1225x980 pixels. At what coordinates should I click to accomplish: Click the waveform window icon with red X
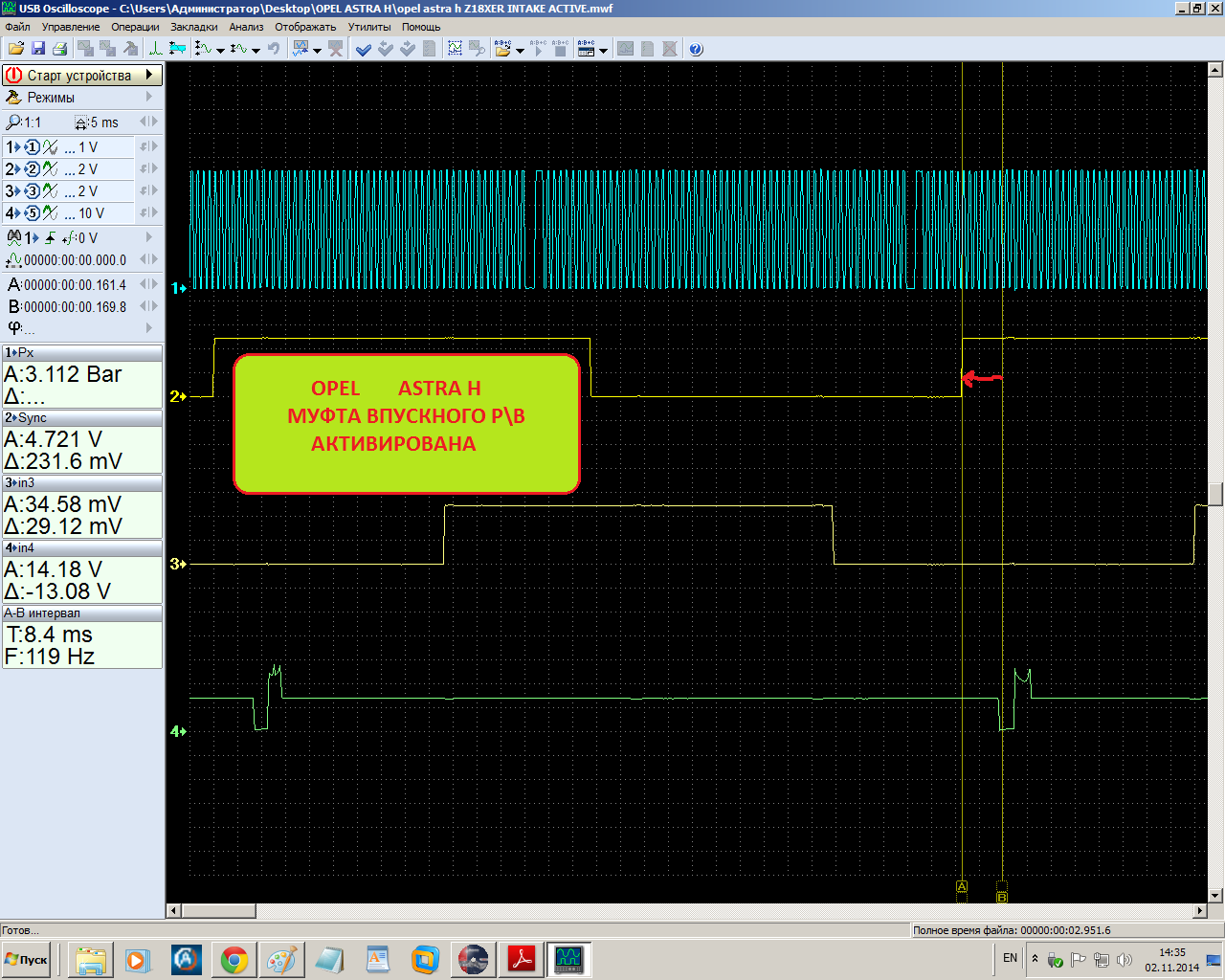click(x=336, y=49)
